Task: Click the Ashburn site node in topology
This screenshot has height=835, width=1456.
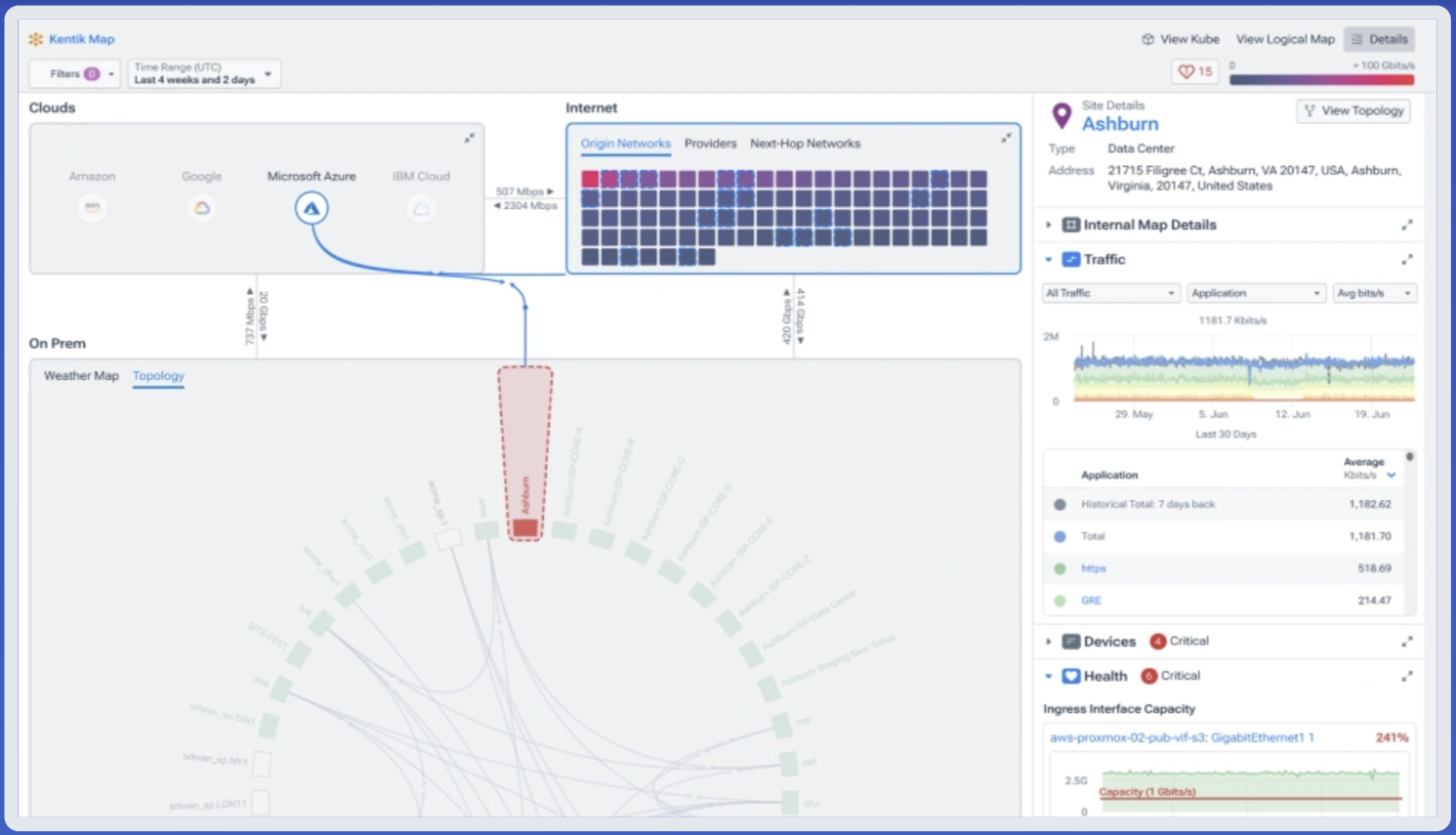Action: (525, 528)
